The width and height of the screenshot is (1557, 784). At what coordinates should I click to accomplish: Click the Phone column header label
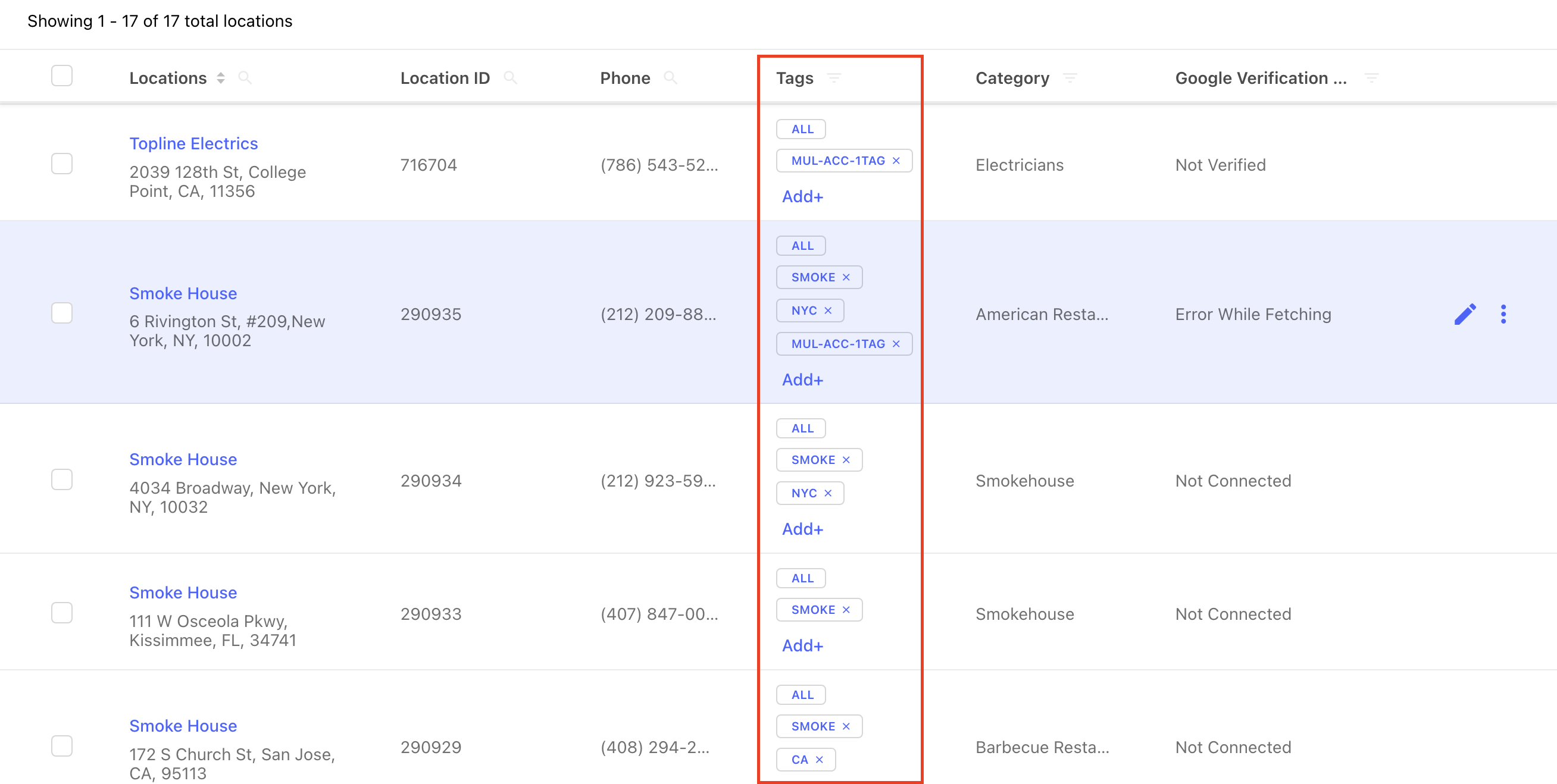(625, 78)
